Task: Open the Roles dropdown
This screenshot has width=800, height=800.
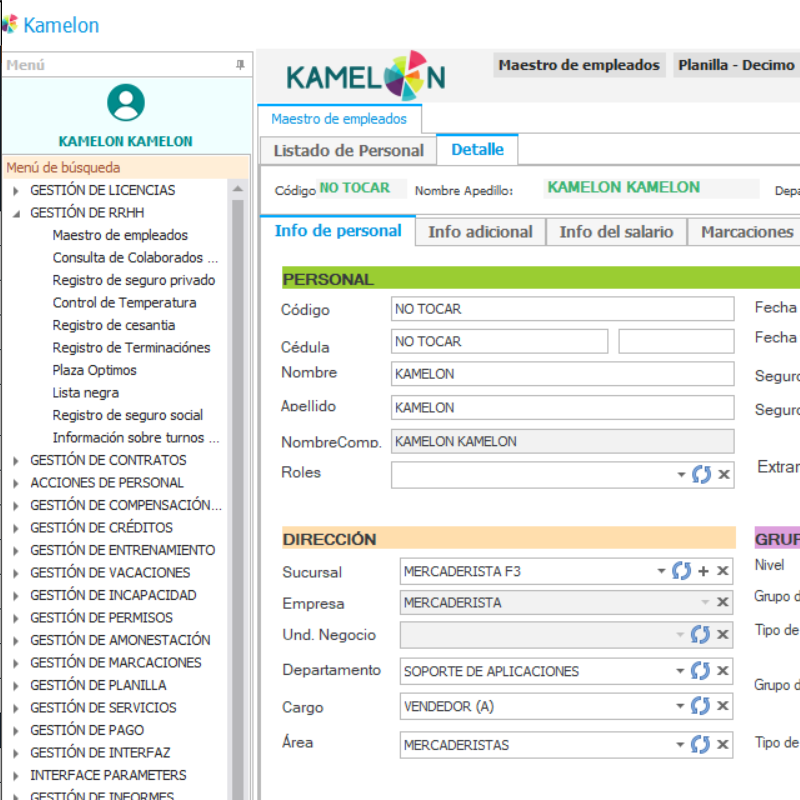Action: point(681,475)
